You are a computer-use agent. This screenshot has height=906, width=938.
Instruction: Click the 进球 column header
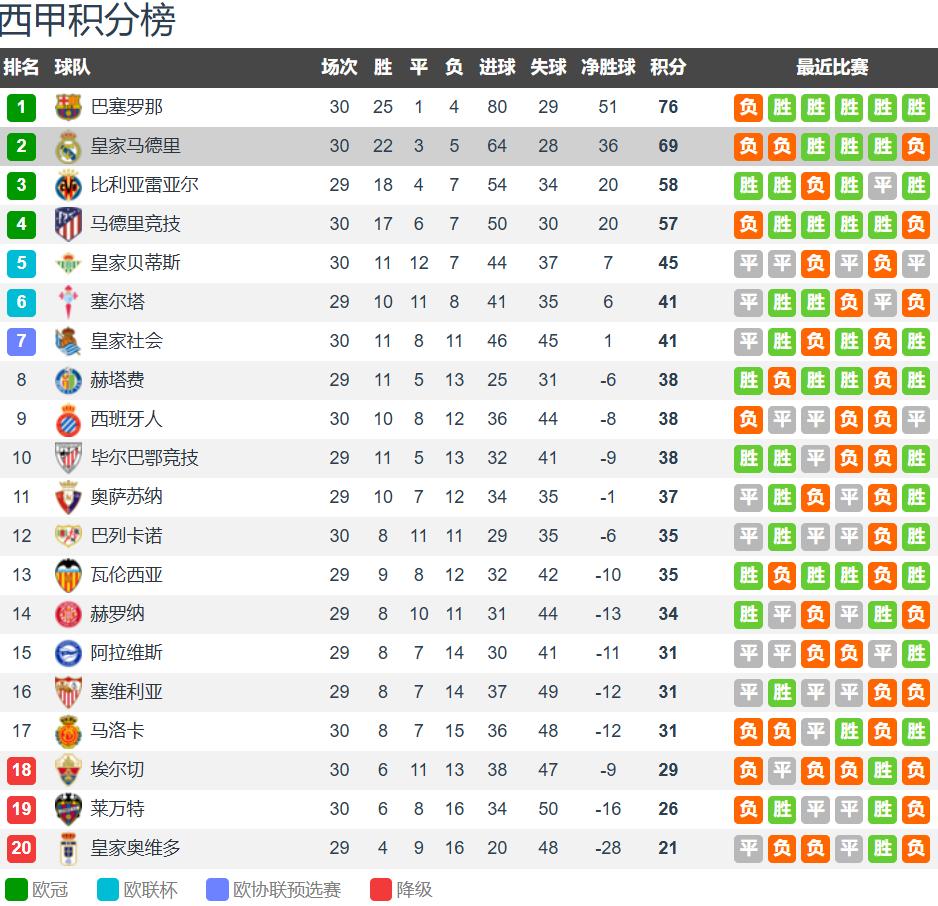tap(497, 67)
